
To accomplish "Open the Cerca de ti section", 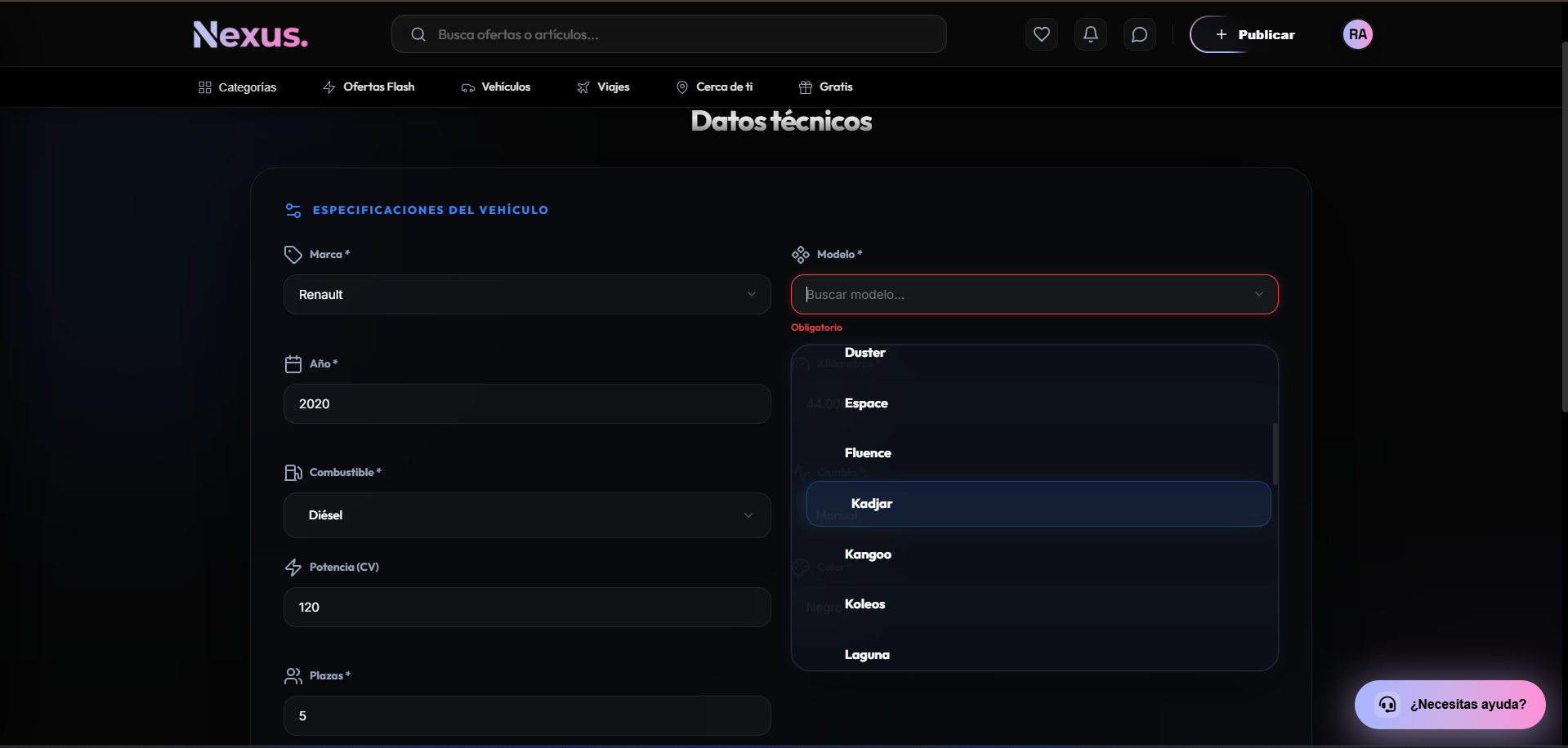I will tap(714, 87).
